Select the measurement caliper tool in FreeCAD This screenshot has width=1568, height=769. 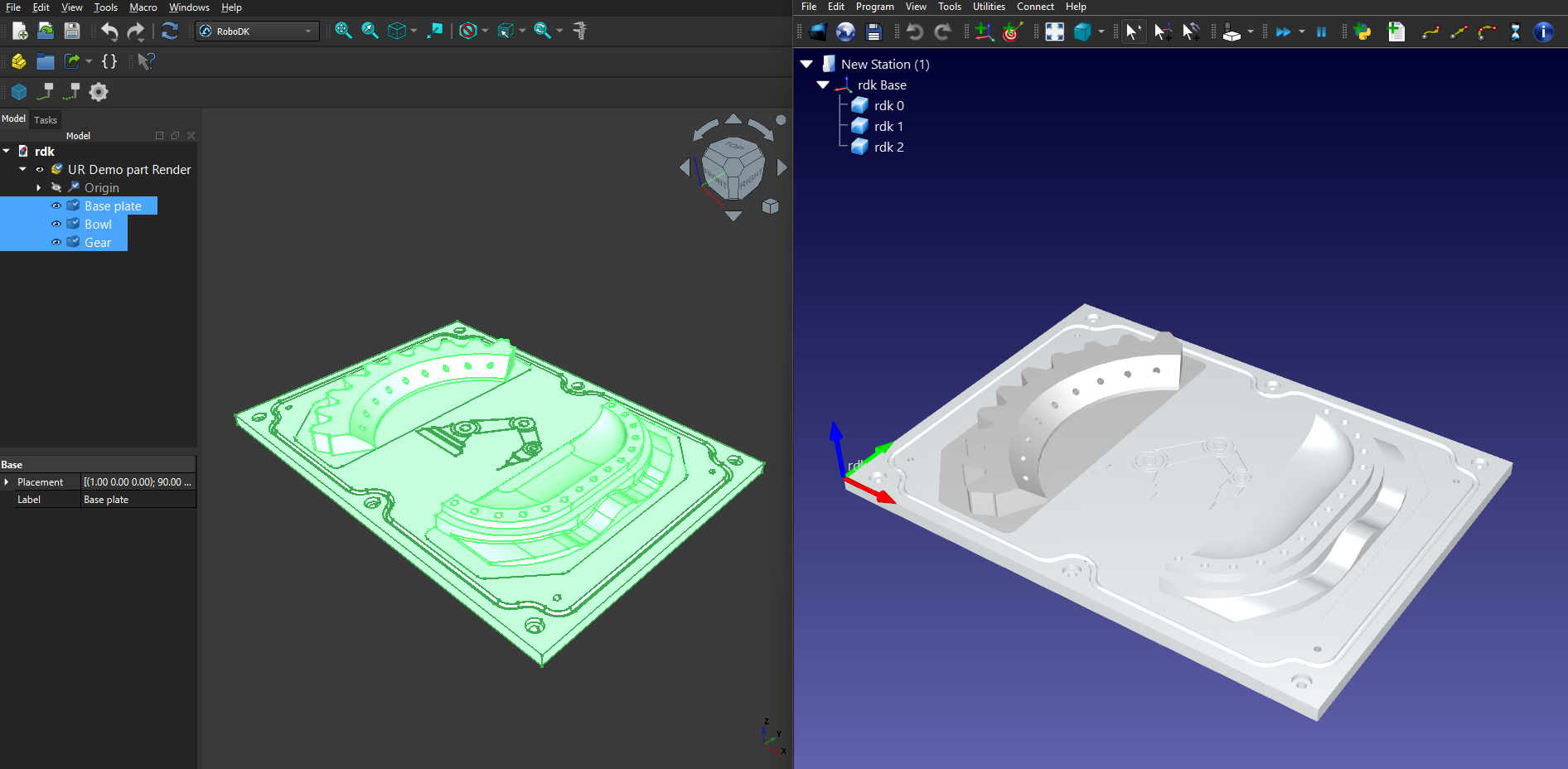[x=580, y=31]
